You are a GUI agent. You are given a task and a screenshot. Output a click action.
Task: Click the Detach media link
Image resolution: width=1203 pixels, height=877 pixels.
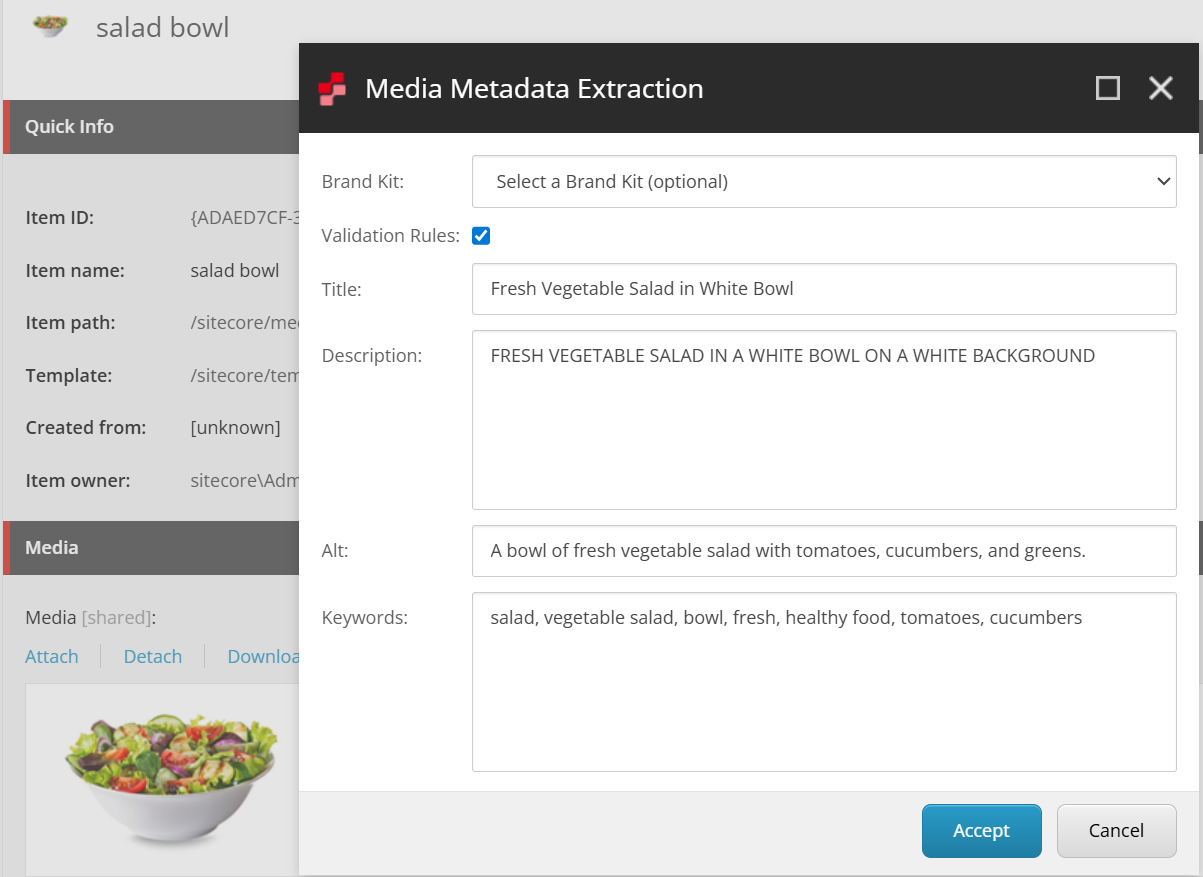tap(153, 657)
